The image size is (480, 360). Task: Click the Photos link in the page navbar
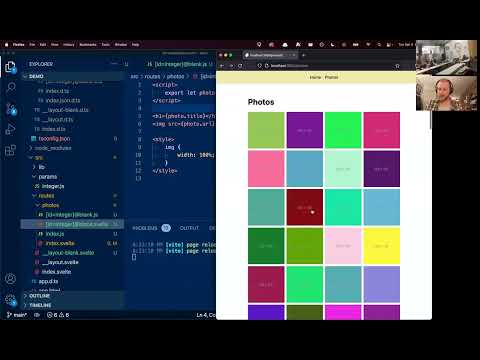(331, 77)
